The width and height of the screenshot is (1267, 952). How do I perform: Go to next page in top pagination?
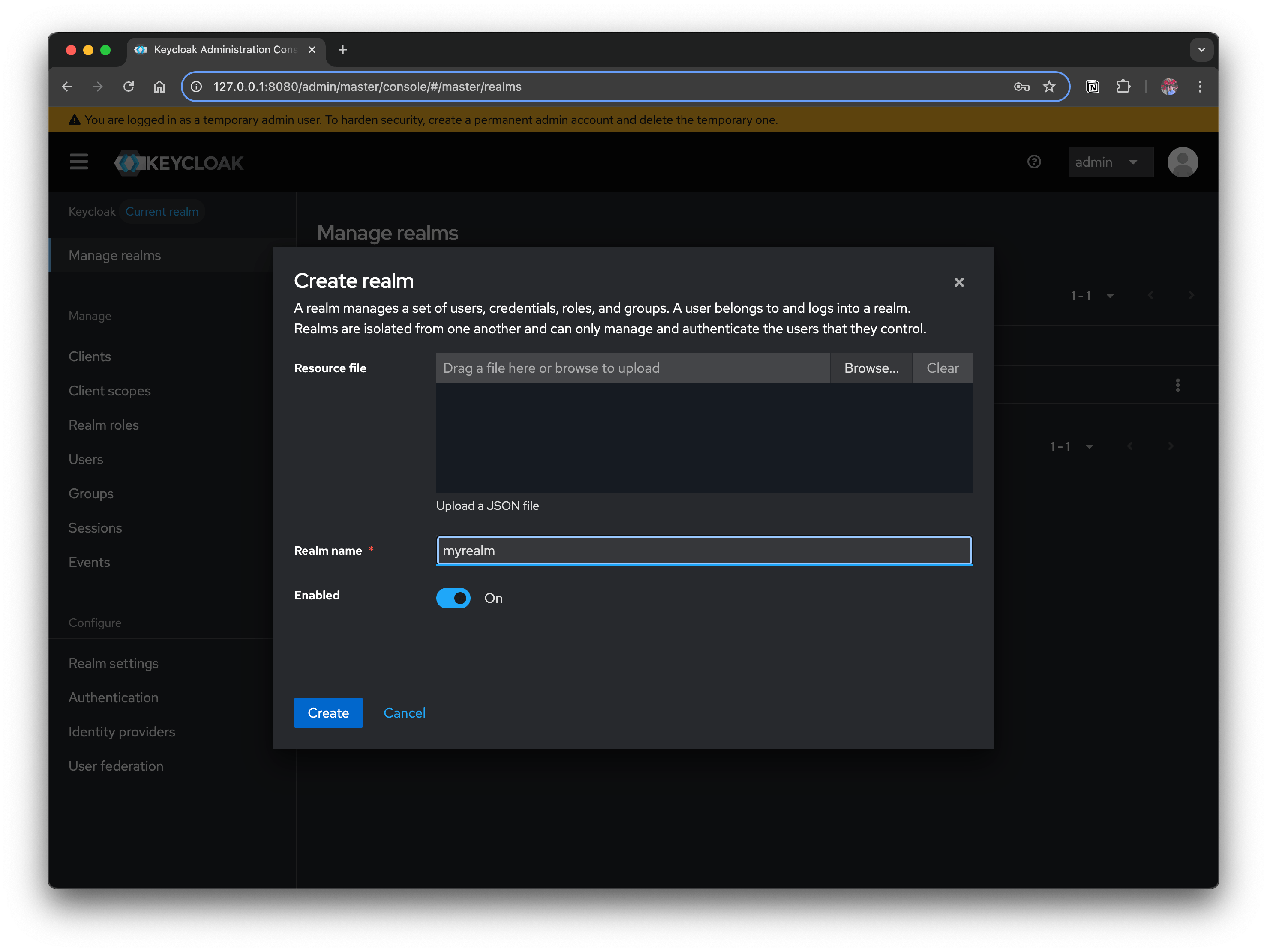1191,295
